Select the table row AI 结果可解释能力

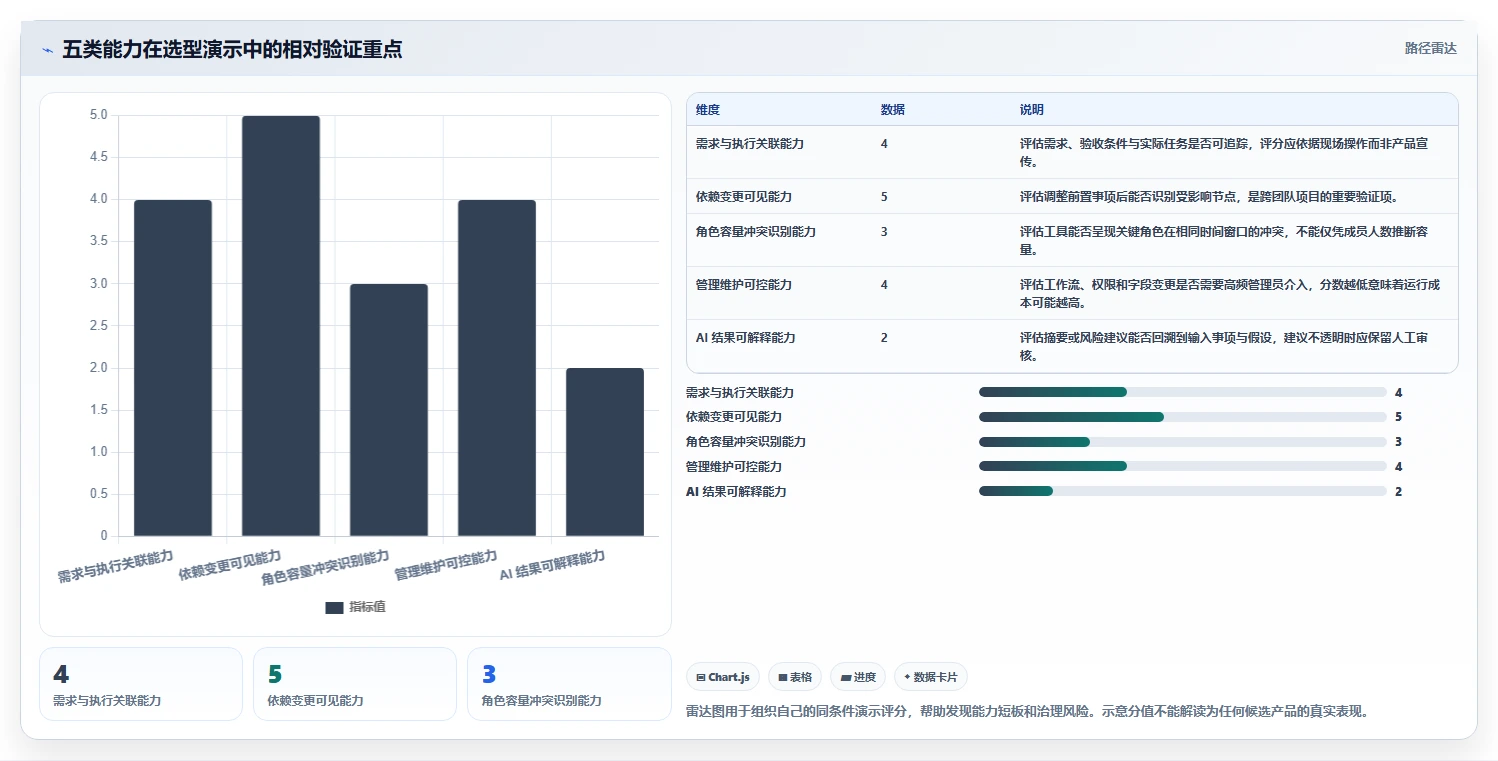click(x=1072, y=346)
